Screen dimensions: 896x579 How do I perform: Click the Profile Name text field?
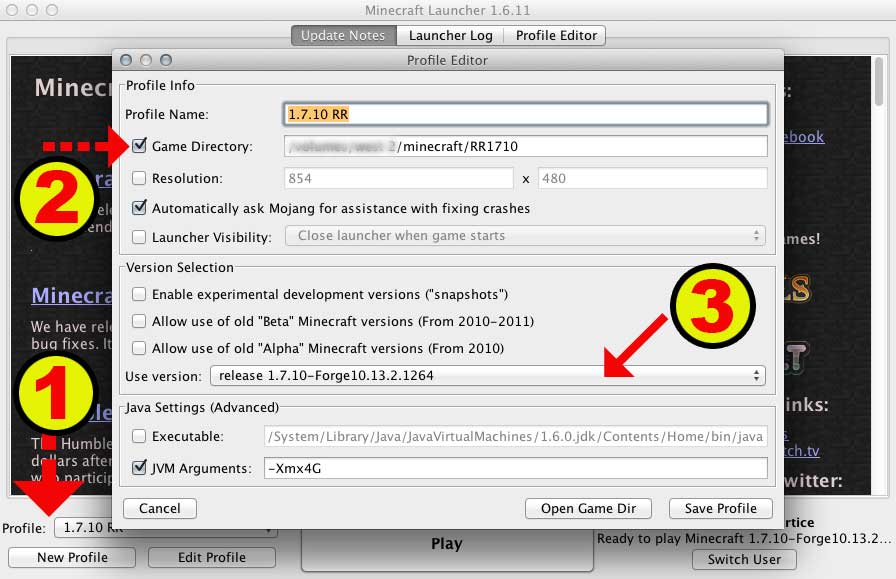525,114
